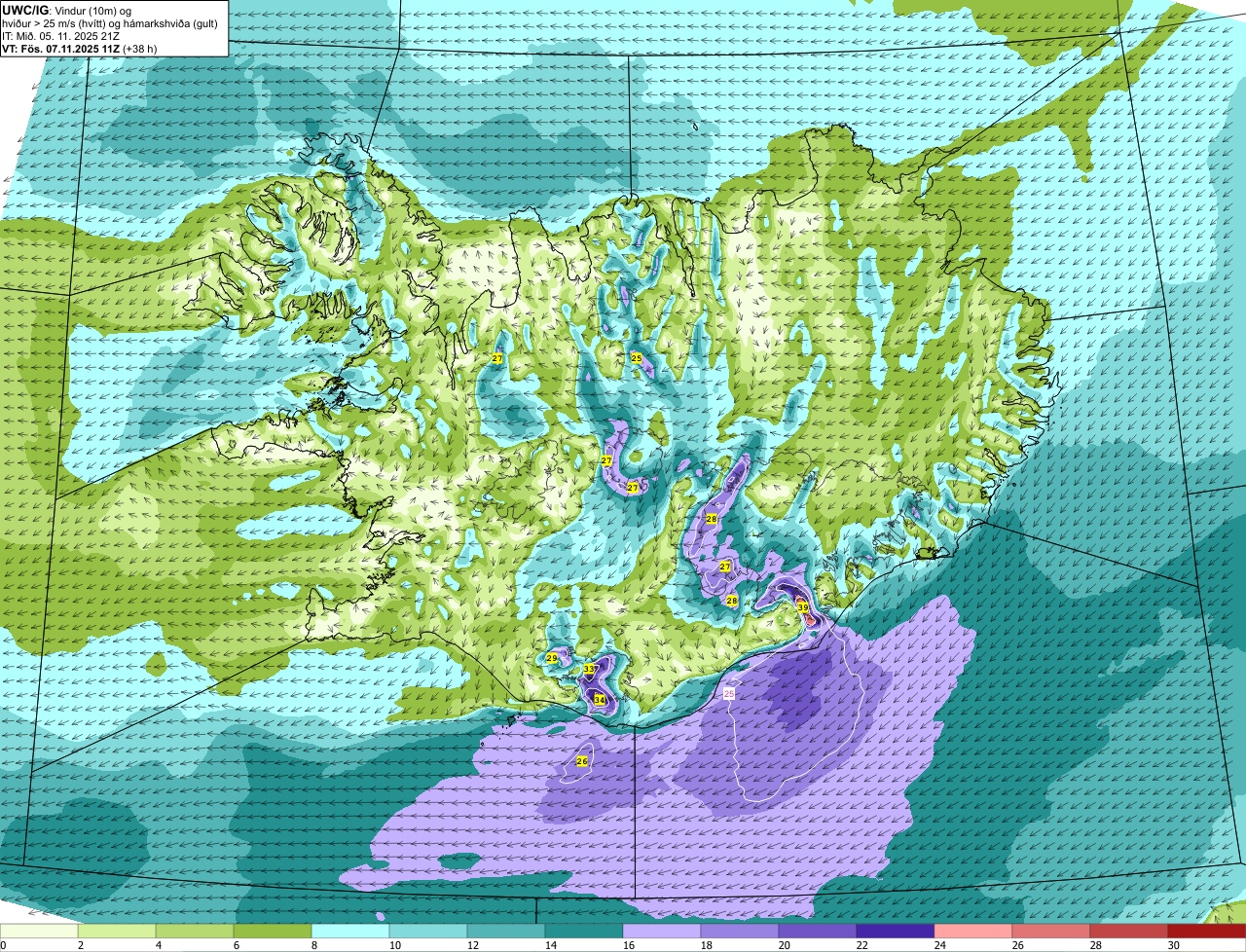The height and width of the screenshot is (952, 1246).
Task: Select the yellow gust label 25 on the map
Action: point(637,358)
